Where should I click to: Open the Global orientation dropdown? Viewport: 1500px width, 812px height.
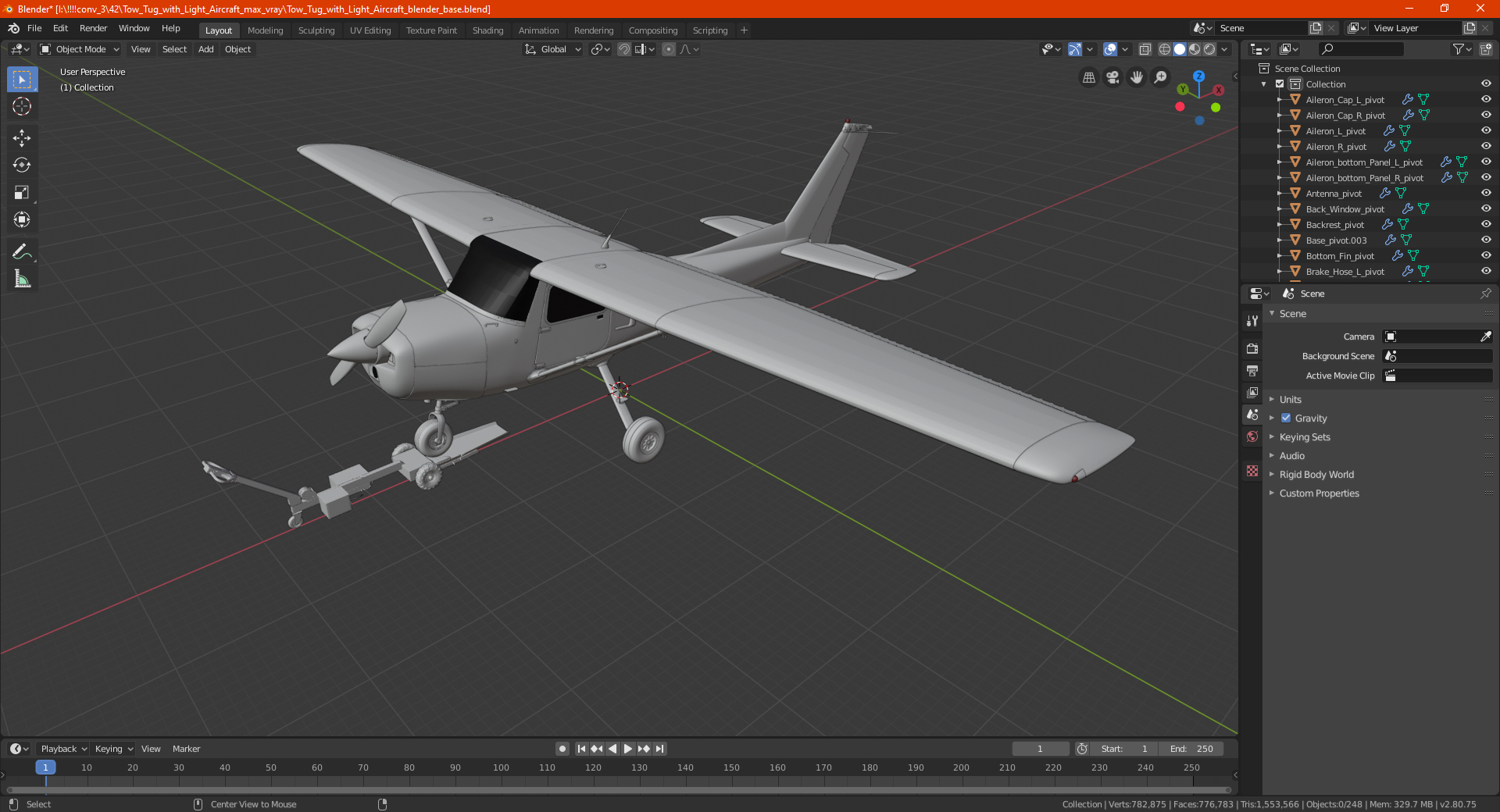pos(553,49)
